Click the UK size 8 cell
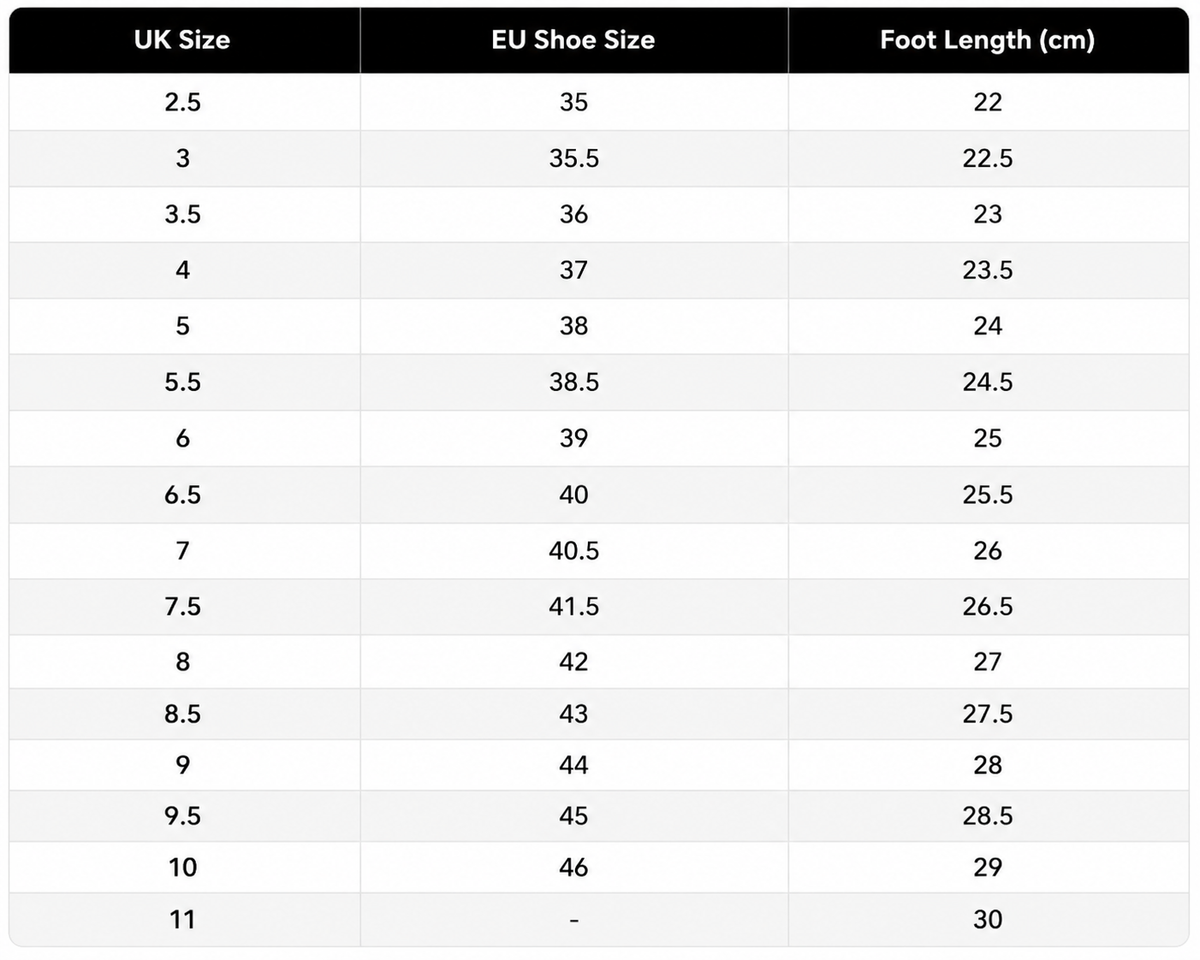This screenshot has height=960, width=1200. 184,662
